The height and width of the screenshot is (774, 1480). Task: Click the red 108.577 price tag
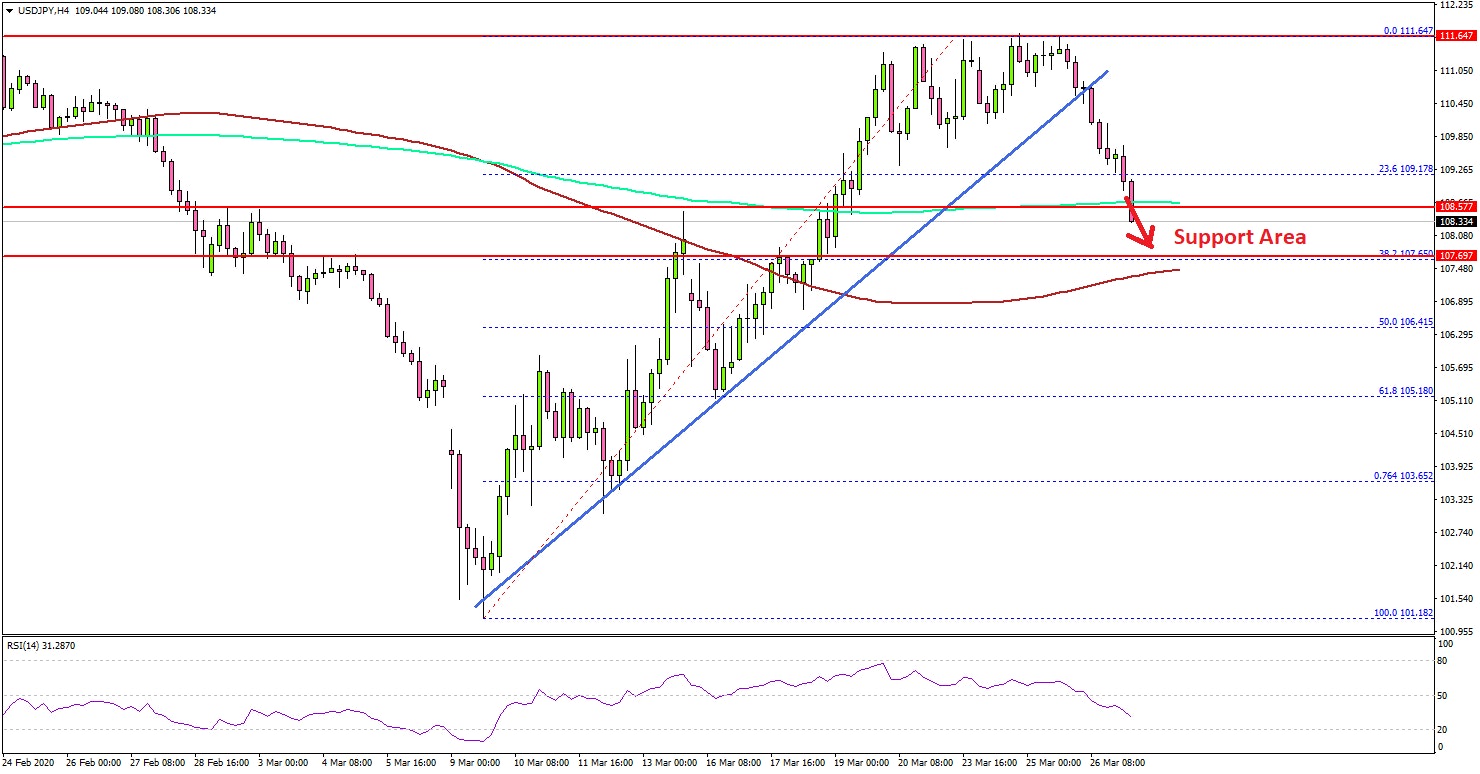[x=1455, y=207]
